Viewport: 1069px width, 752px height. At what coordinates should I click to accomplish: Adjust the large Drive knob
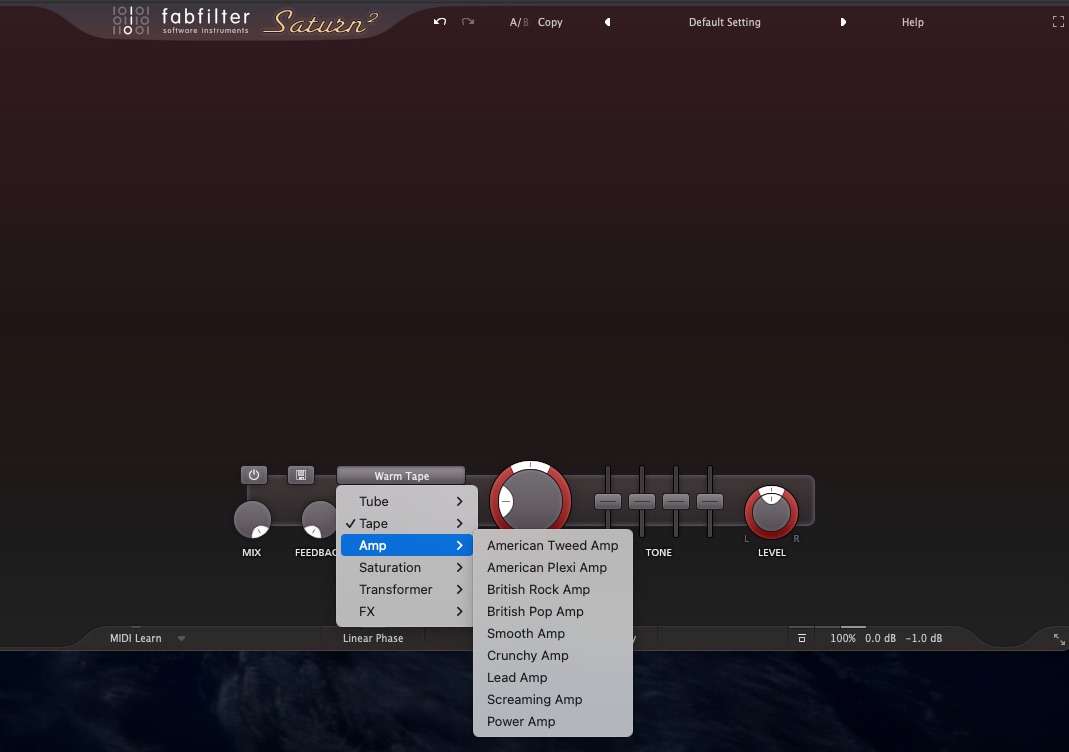(x=530, y=501)
